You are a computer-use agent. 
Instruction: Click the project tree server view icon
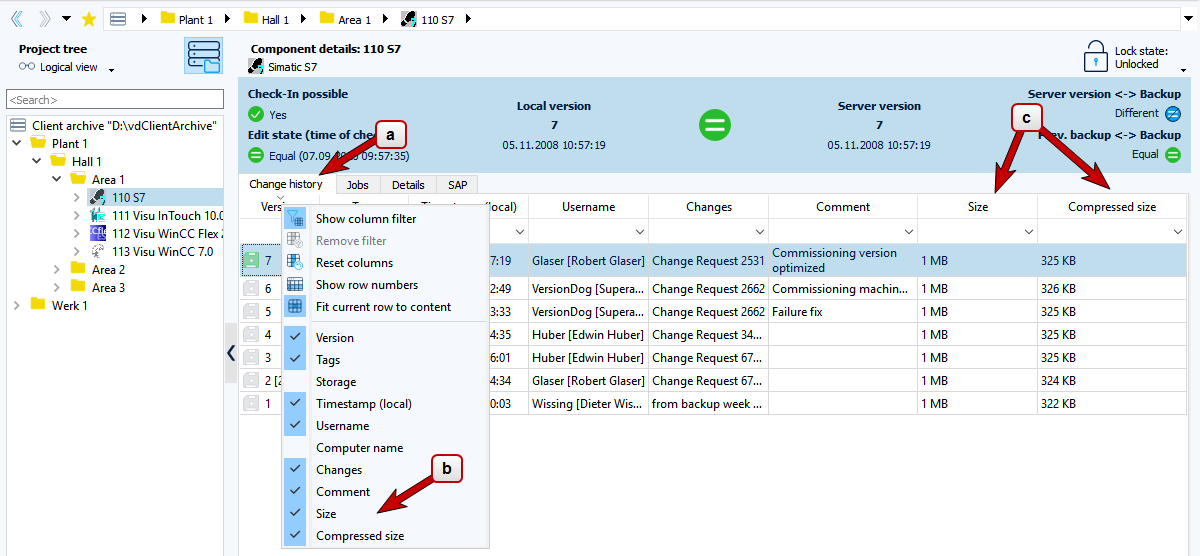click(x=203, y=57)
